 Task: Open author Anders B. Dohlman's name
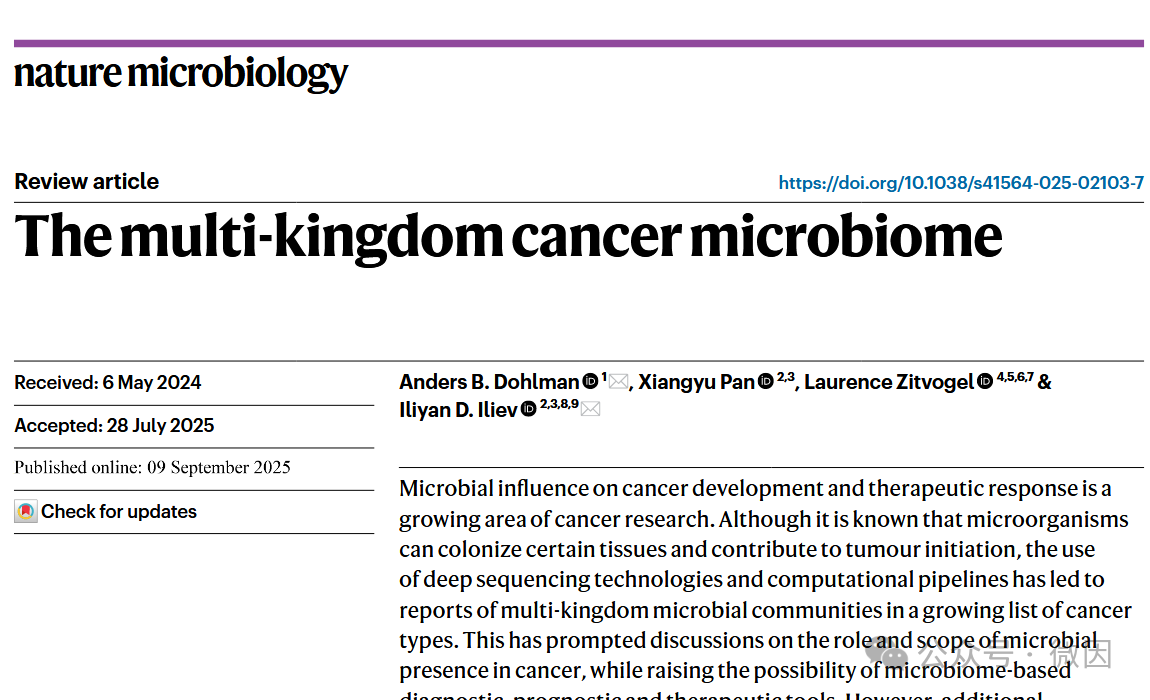pos(489,382)
